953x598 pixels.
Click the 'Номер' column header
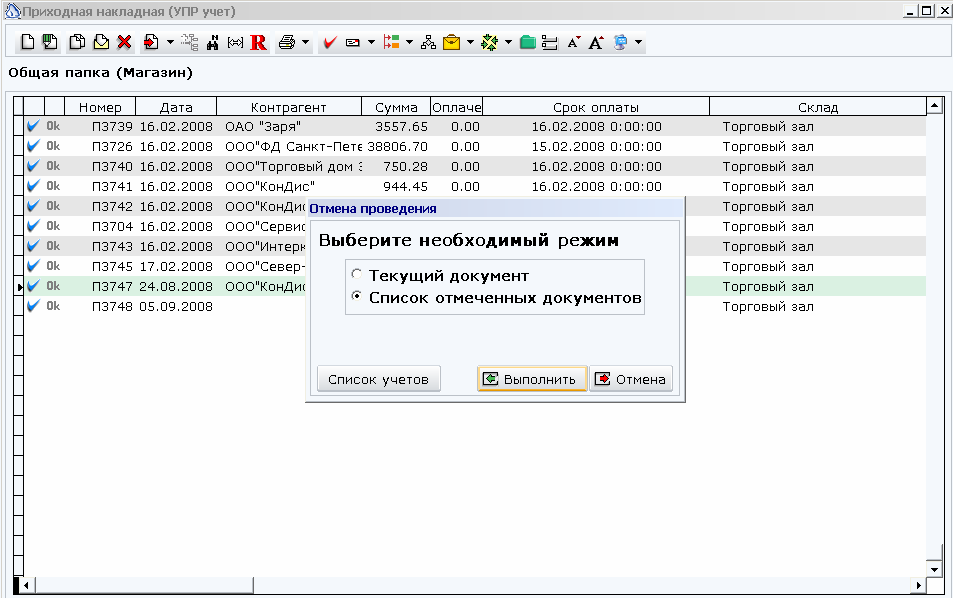(x=100, y=107)
